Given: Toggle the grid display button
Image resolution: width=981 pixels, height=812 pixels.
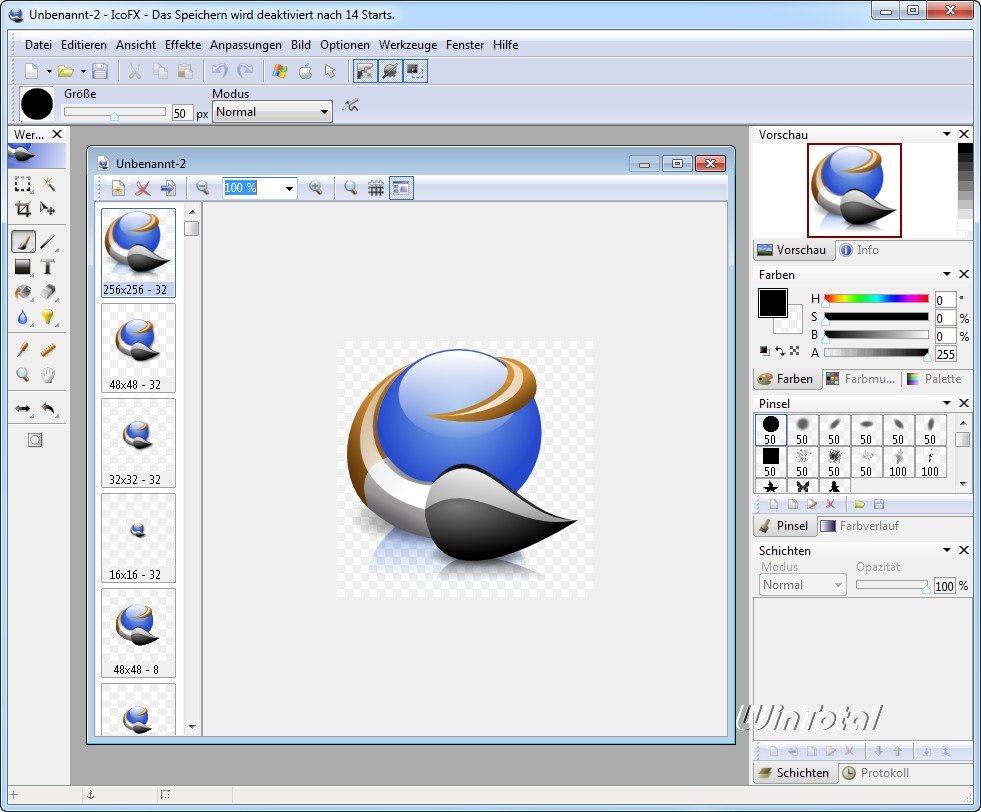Looking at the screenshot, I should click(375, 188).
